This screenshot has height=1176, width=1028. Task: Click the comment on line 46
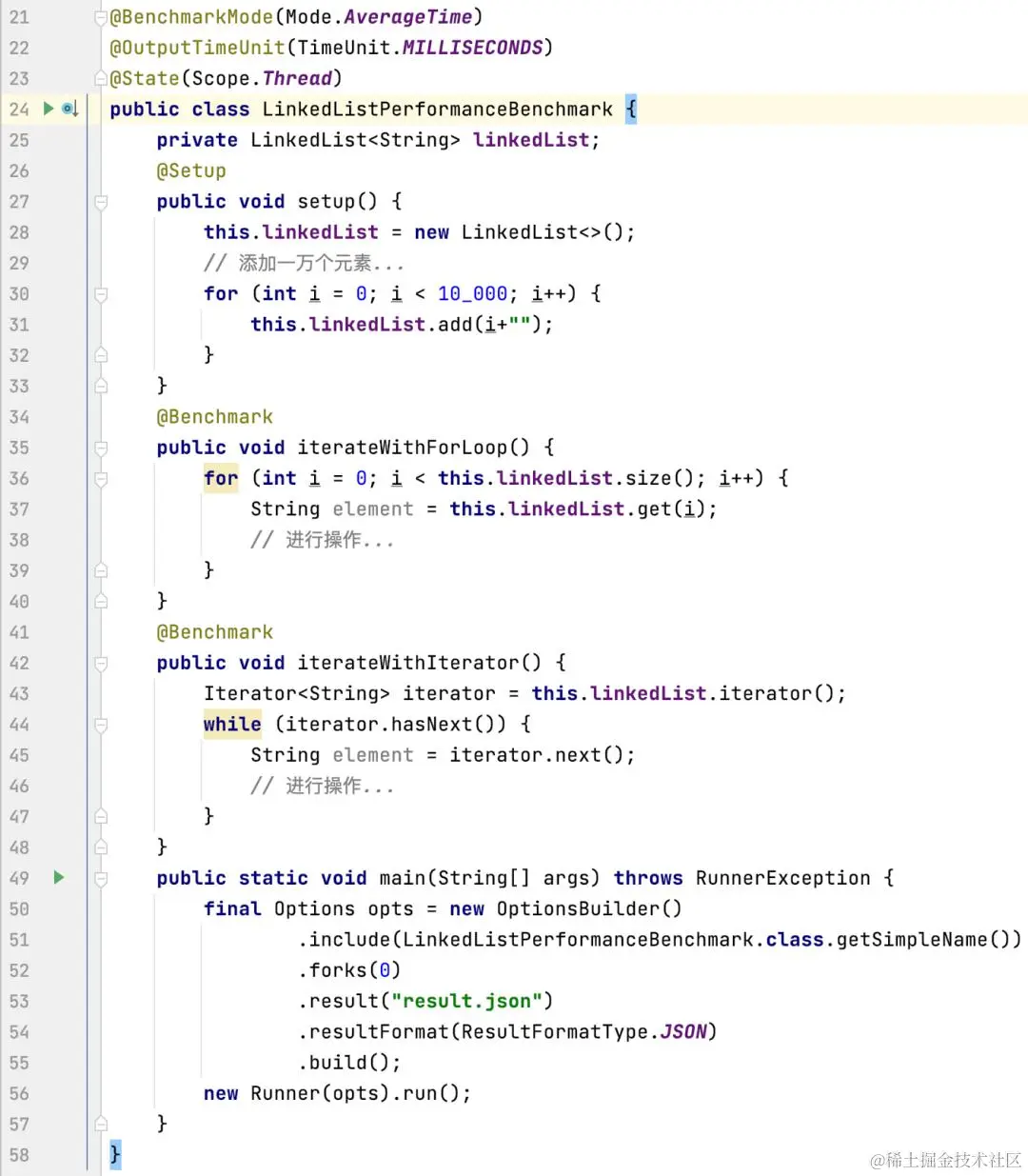pyautogui.click(x=322, y=786)
